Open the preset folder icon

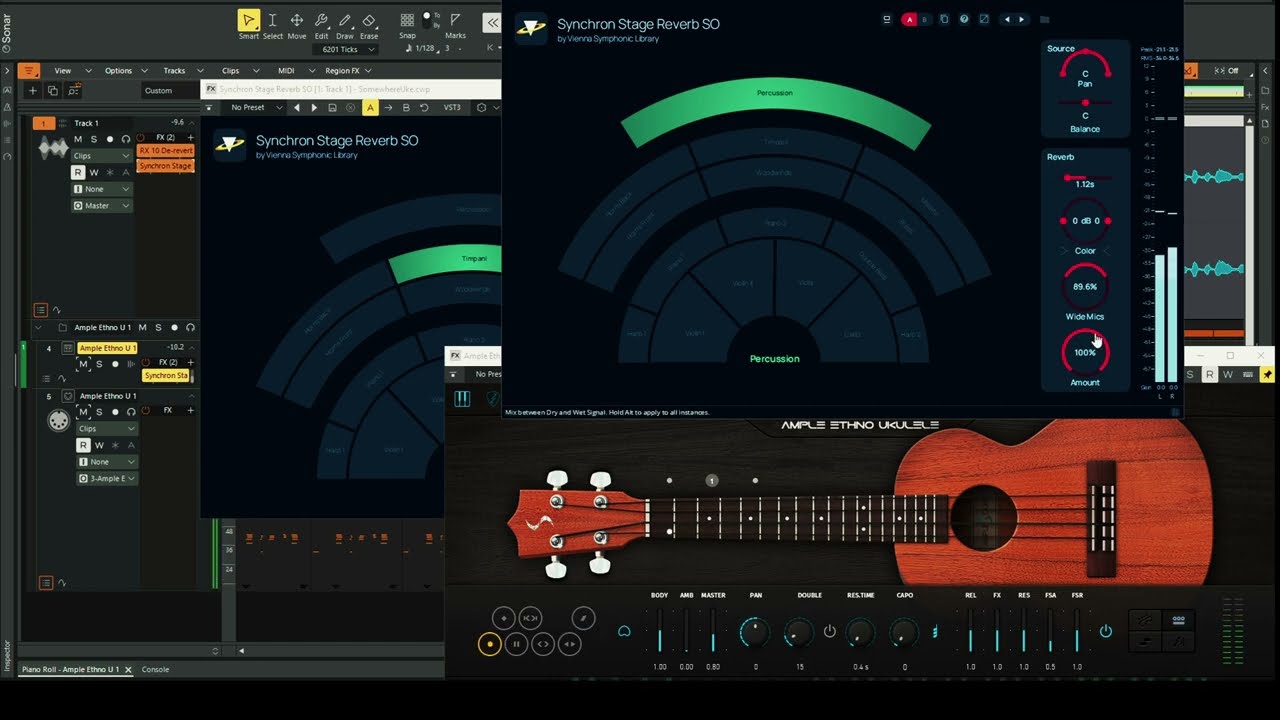pyautogui.click(x=1044, y=19)
